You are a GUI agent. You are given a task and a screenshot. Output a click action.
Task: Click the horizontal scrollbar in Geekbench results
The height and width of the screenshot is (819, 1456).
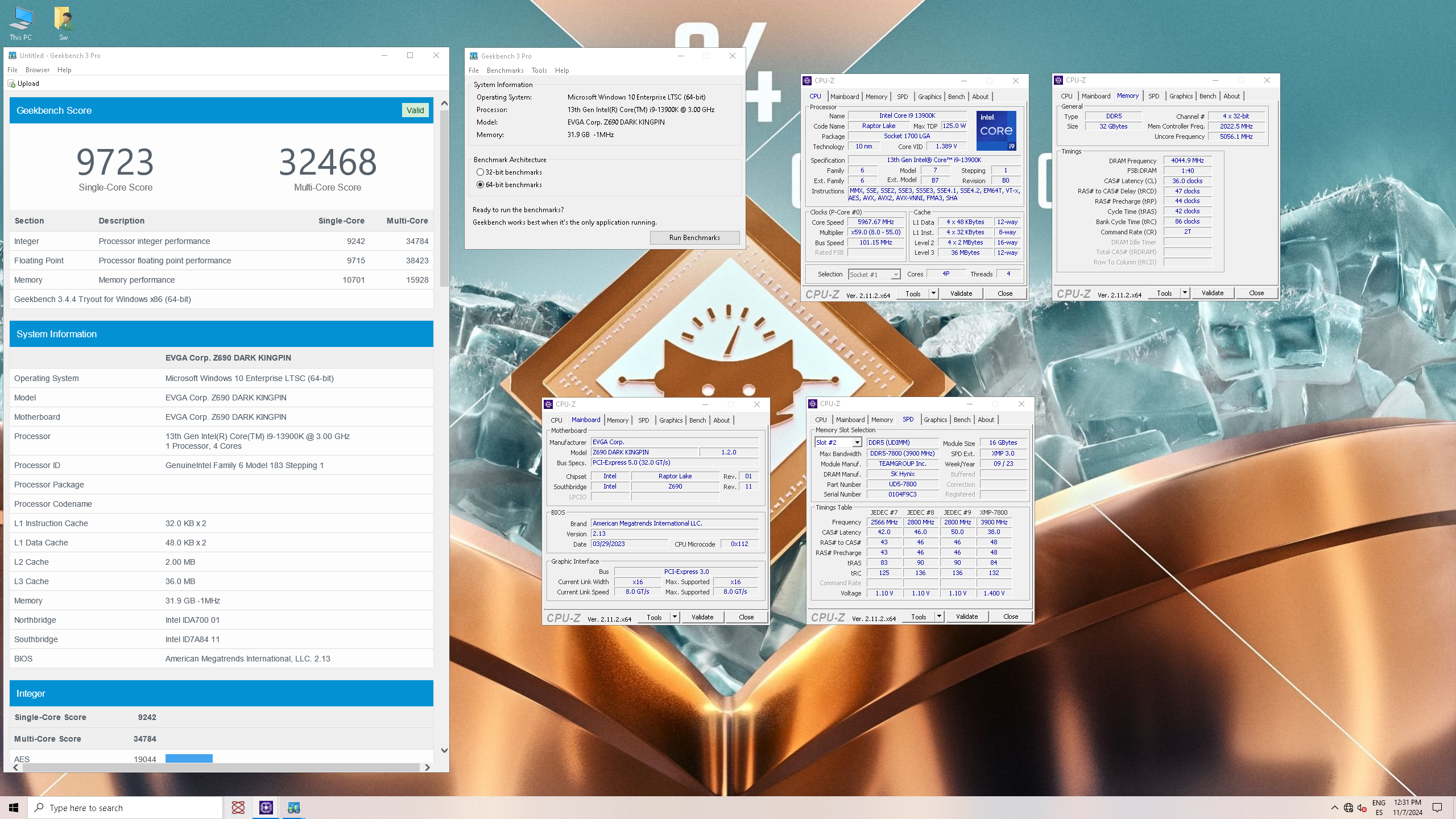221,767
